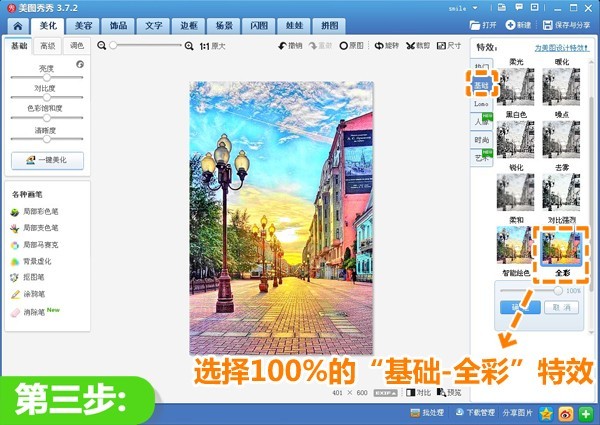Share to Weibo using the red icon
The height and width of the screenshot is (425, 600).
tap(566, 413)
